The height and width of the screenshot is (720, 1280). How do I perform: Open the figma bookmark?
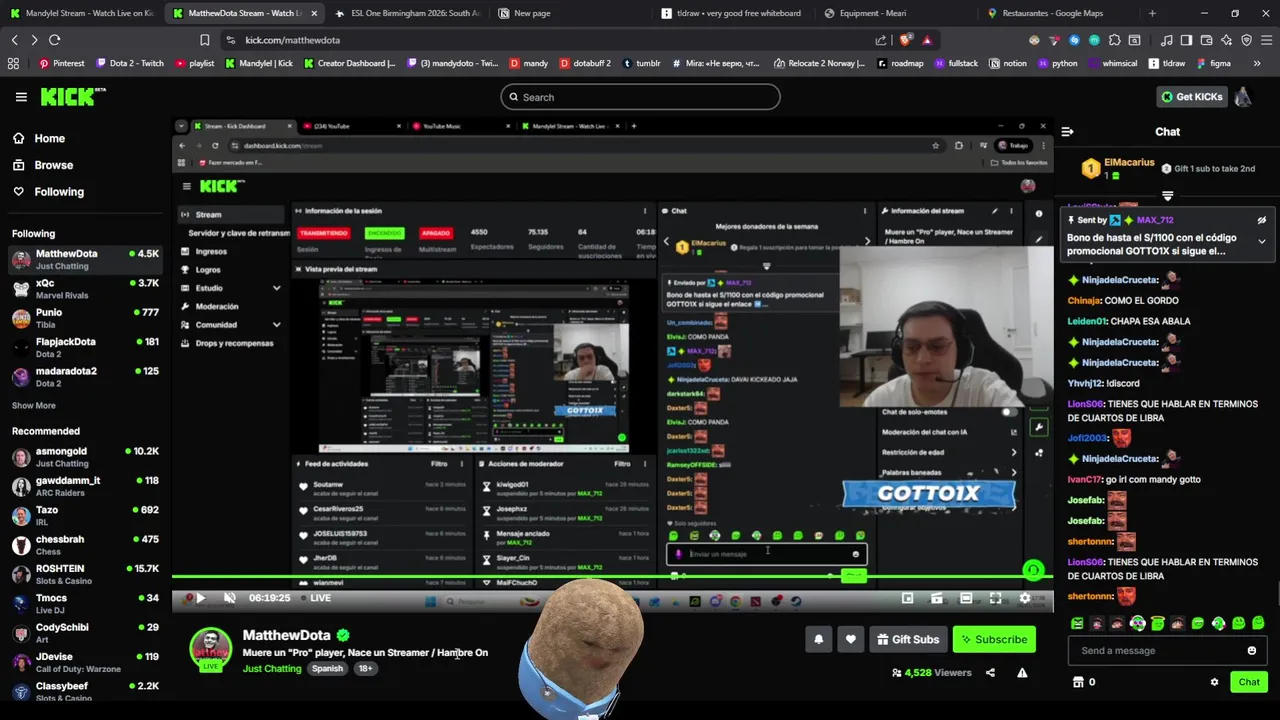click(1212, 63)
